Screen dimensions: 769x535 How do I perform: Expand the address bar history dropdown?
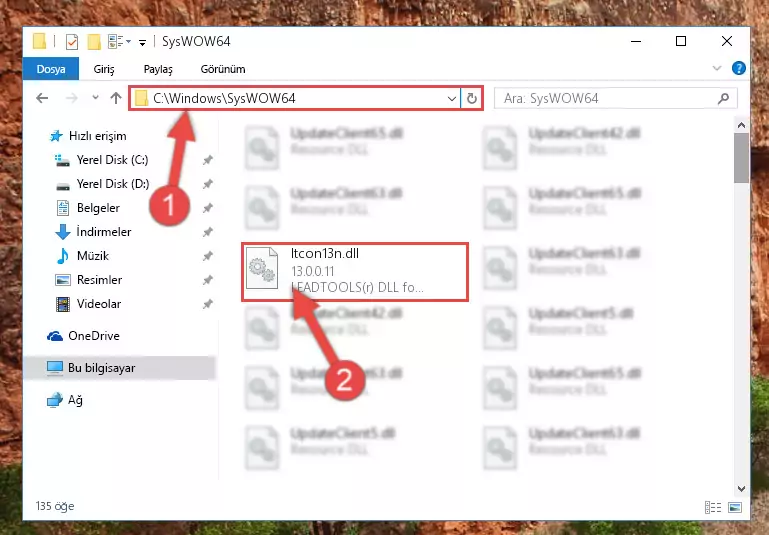(452, 99)
